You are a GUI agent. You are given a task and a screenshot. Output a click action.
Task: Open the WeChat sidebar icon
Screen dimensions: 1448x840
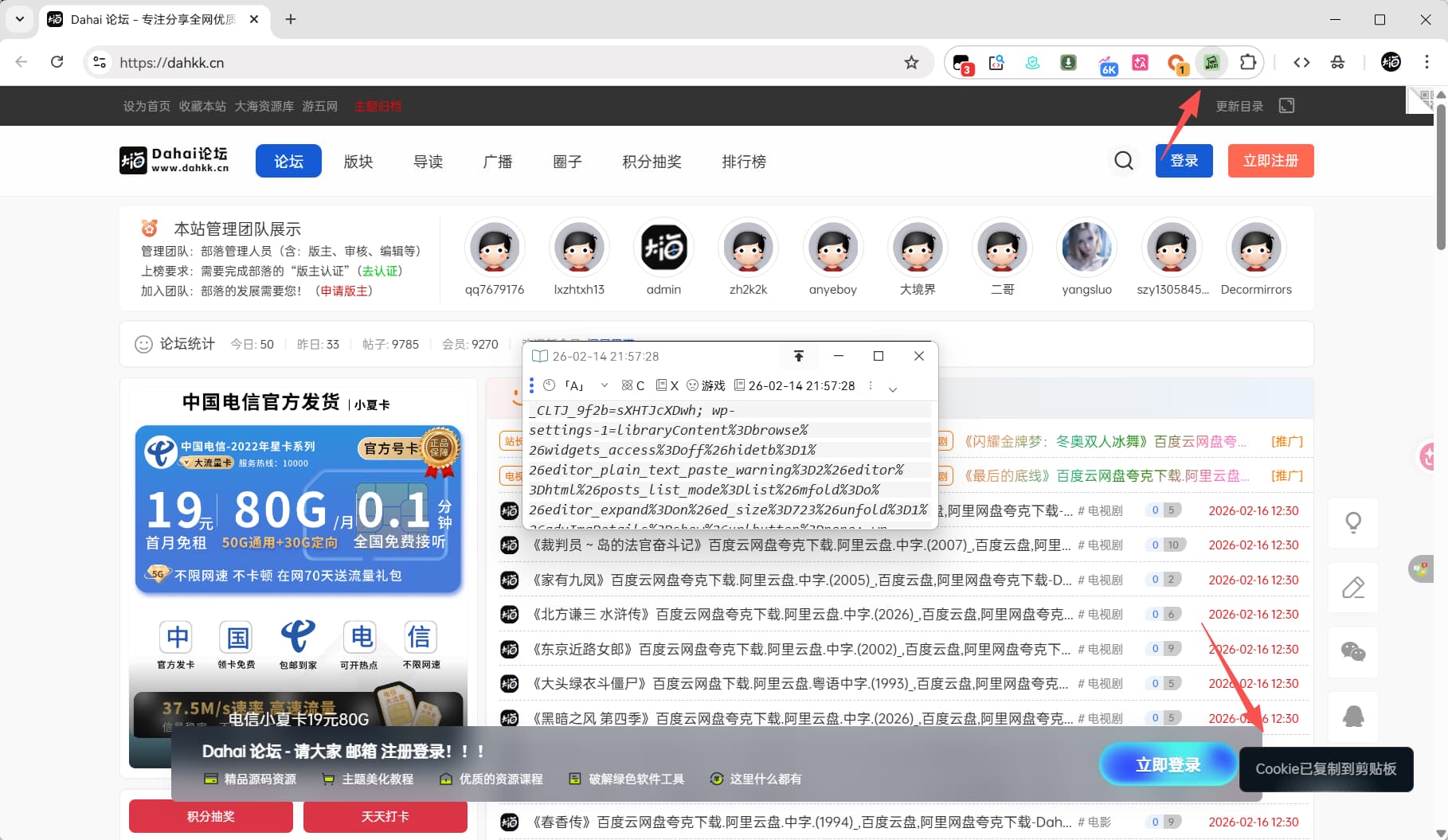[1353, 653]
